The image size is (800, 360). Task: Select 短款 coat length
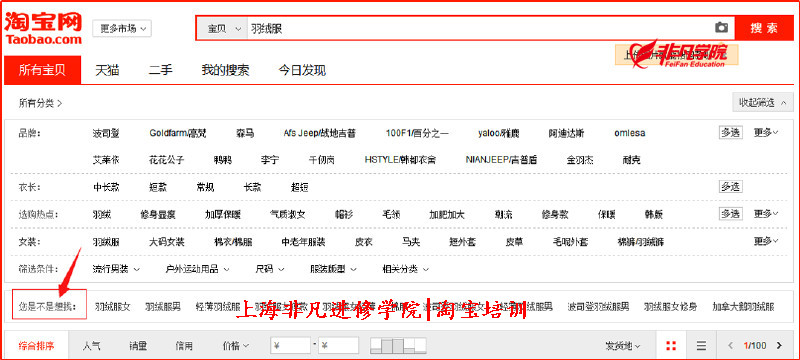pyautogui.click(x=158, y=187)
